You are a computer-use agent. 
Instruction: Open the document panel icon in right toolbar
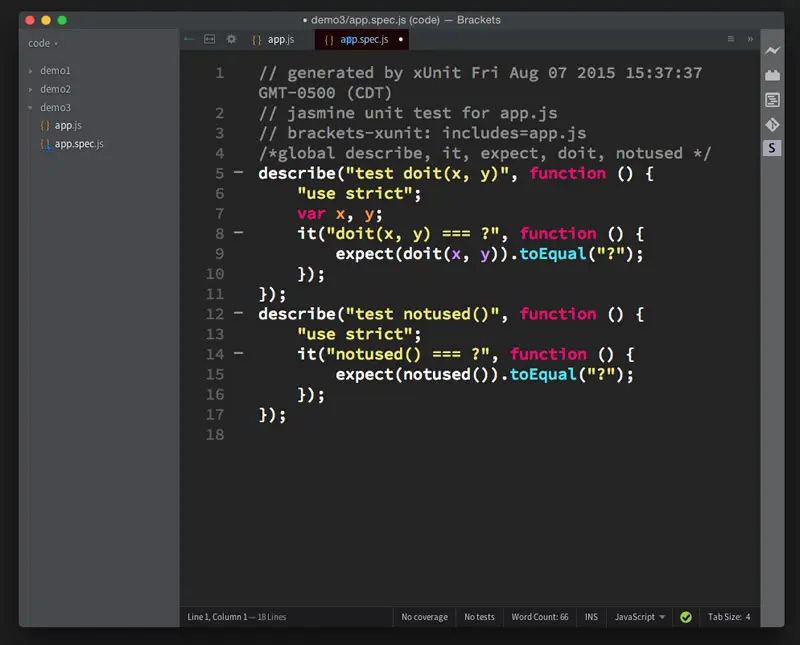pos(772,100)
